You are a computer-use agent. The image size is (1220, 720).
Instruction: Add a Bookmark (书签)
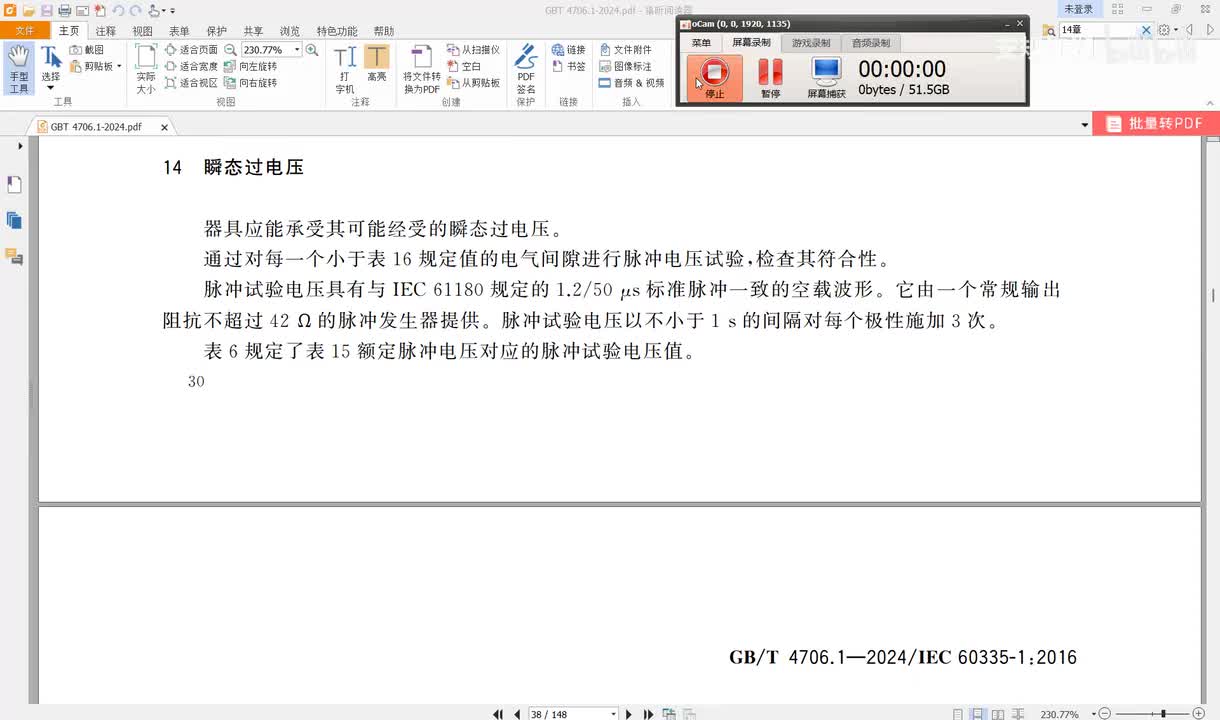click(x=569, y=66)
